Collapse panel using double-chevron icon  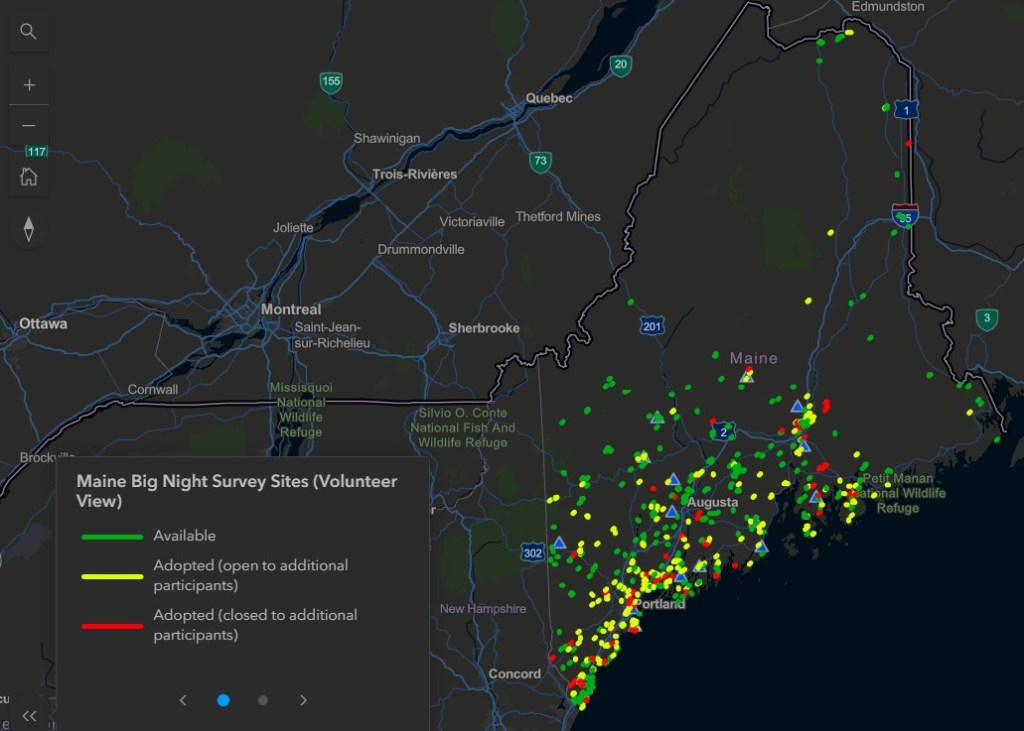coord(29,716)
